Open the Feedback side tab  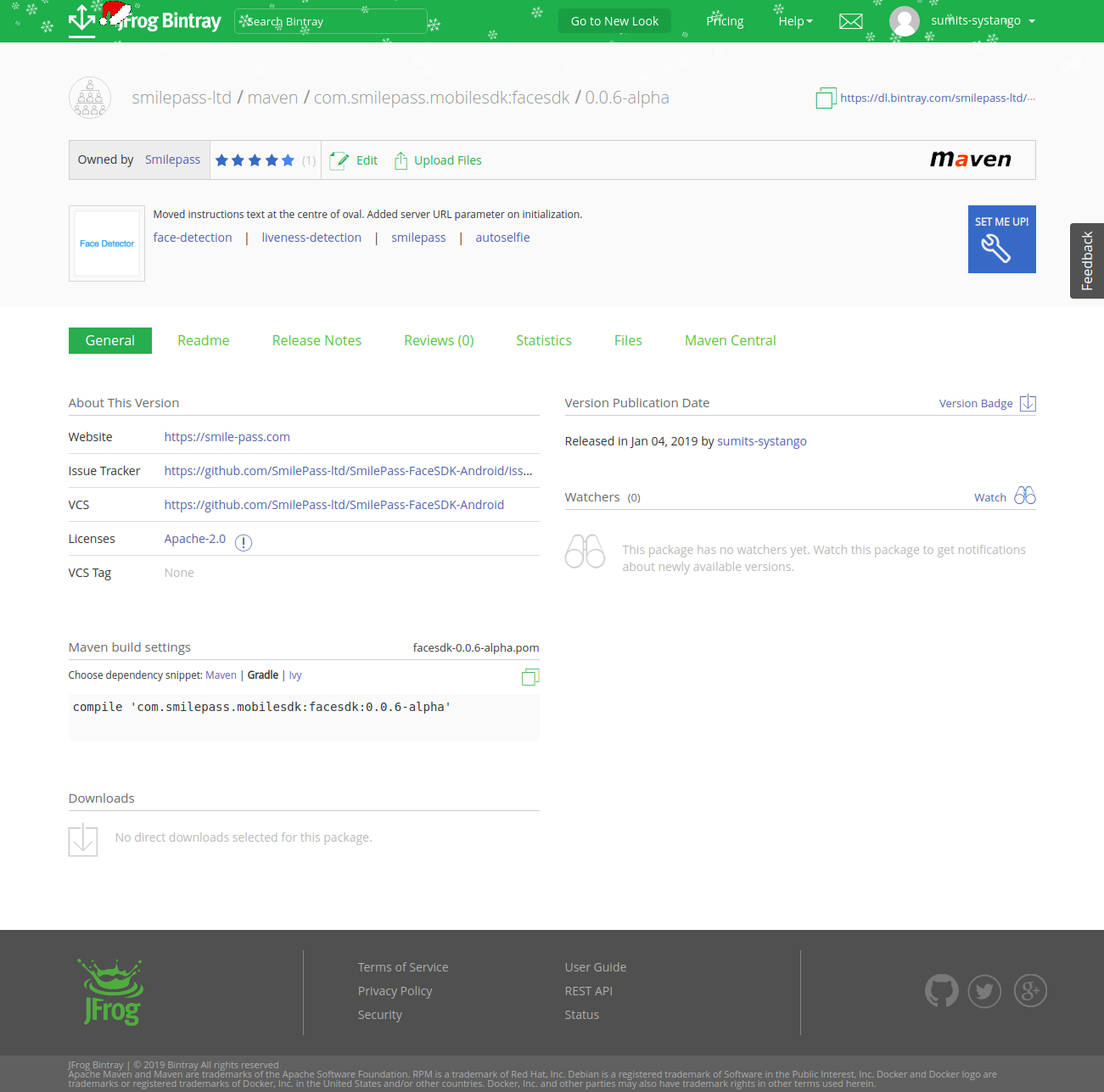pyautogui.click(x=1087, y=260)
